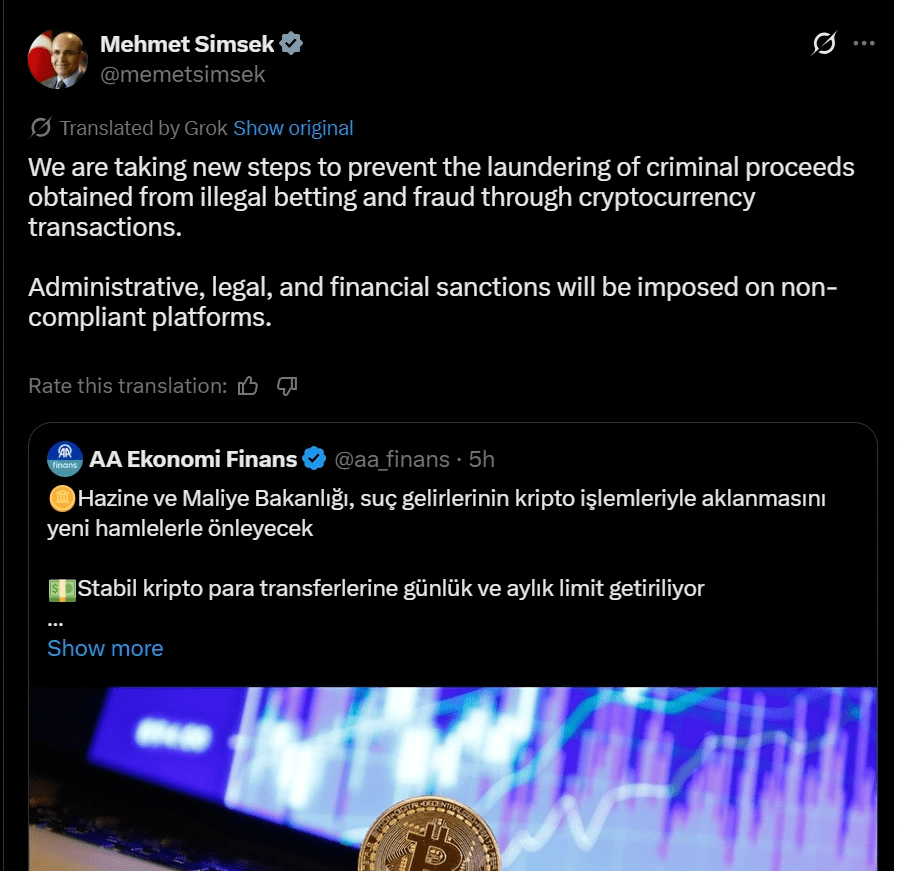Expand the quoted post with Show more

[105, 648]
